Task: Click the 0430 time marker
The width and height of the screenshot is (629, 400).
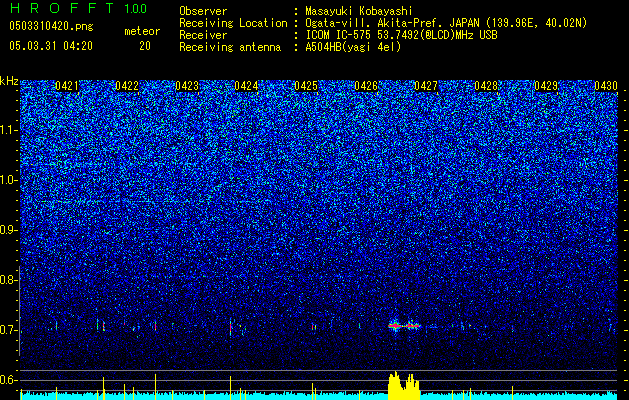Action: 606,86
